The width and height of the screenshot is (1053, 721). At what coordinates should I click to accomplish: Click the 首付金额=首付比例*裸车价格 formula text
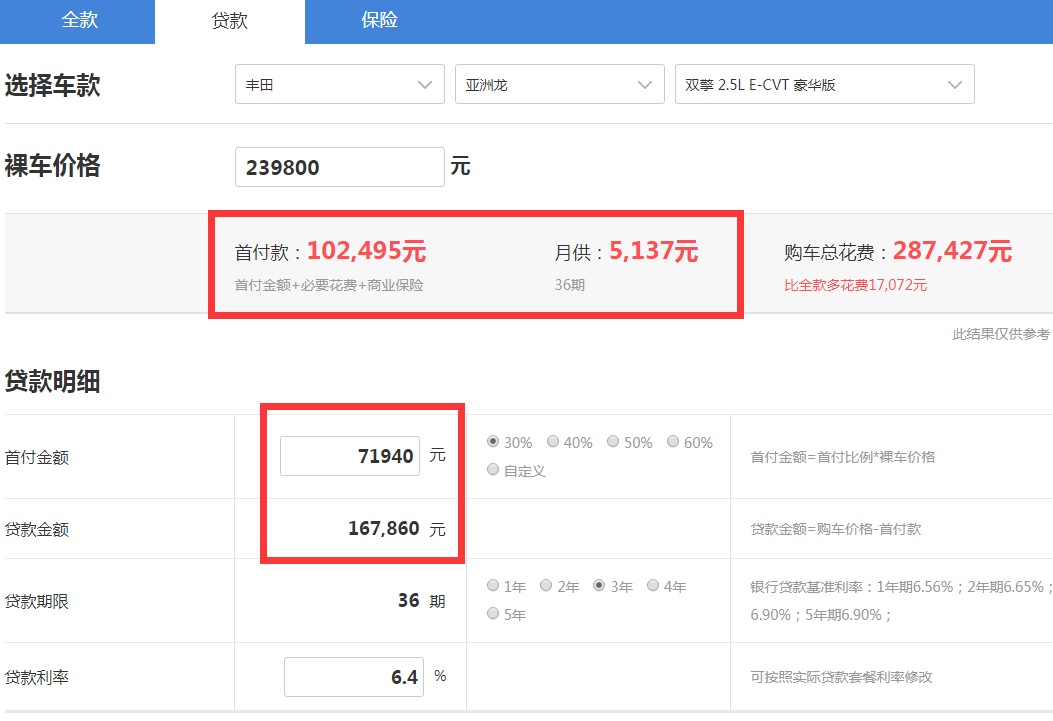(x=843, y=457)
